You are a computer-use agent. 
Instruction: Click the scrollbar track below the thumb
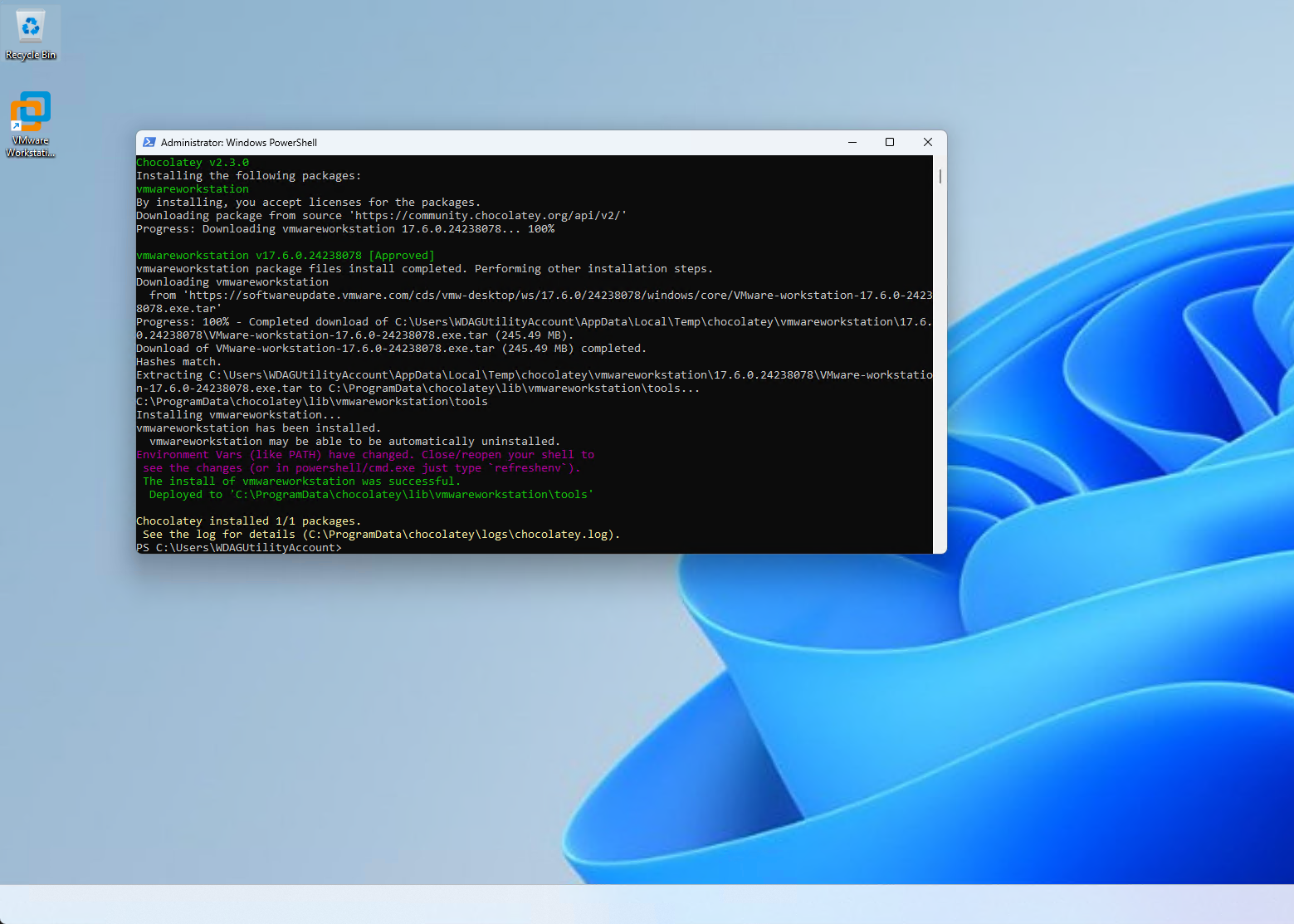(x=940, y=374)
